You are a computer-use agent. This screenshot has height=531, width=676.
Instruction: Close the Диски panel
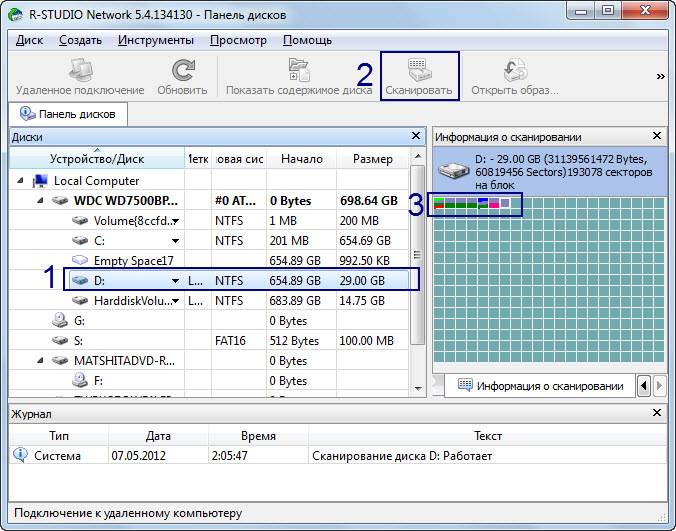click(416, 136)
